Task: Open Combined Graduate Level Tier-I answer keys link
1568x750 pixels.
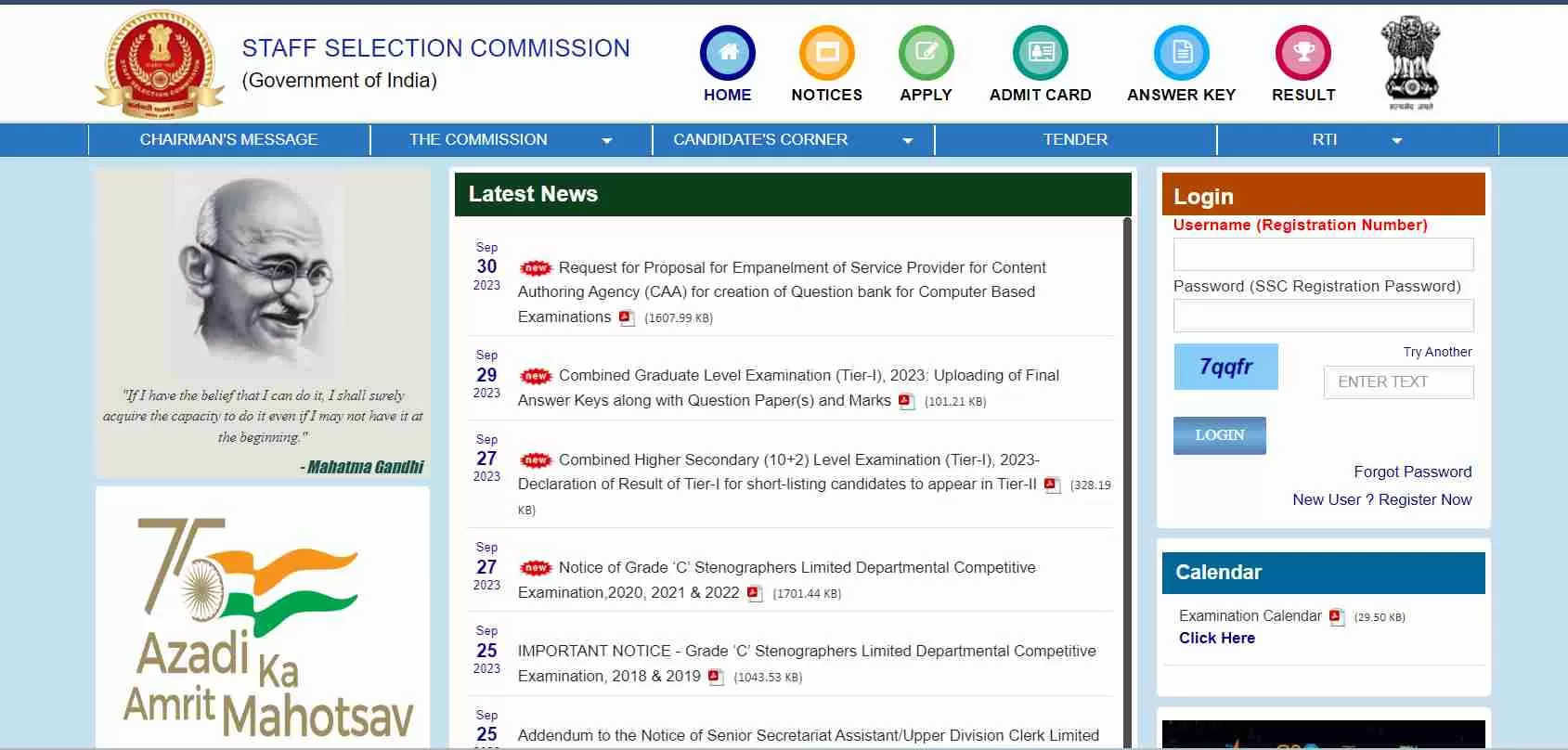Action: click(x=788, y=388)
